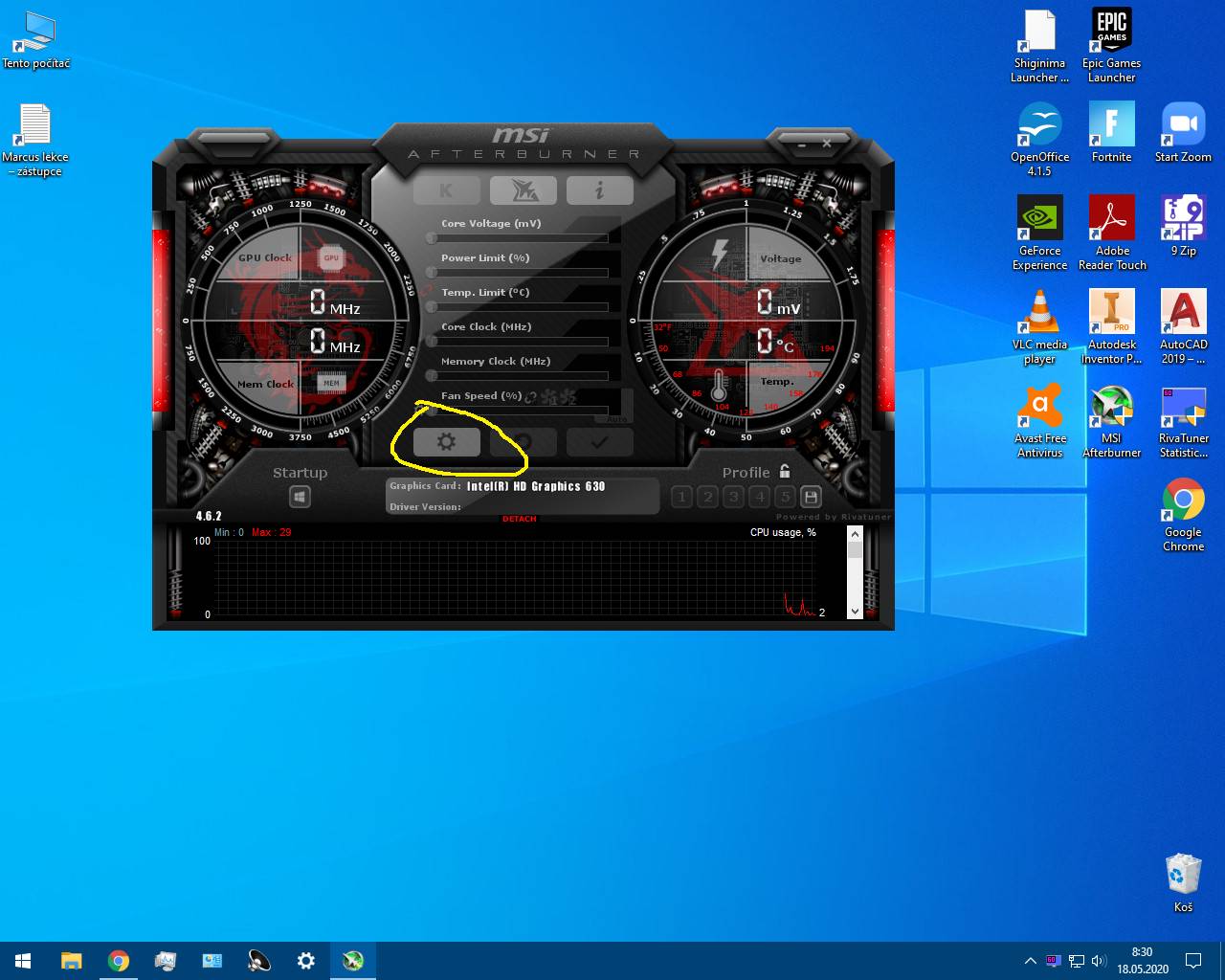Image resolution: width=1225 pixels, height=980 pixels.
Task: Toggle the Profile lock icon
Action: 785,471
